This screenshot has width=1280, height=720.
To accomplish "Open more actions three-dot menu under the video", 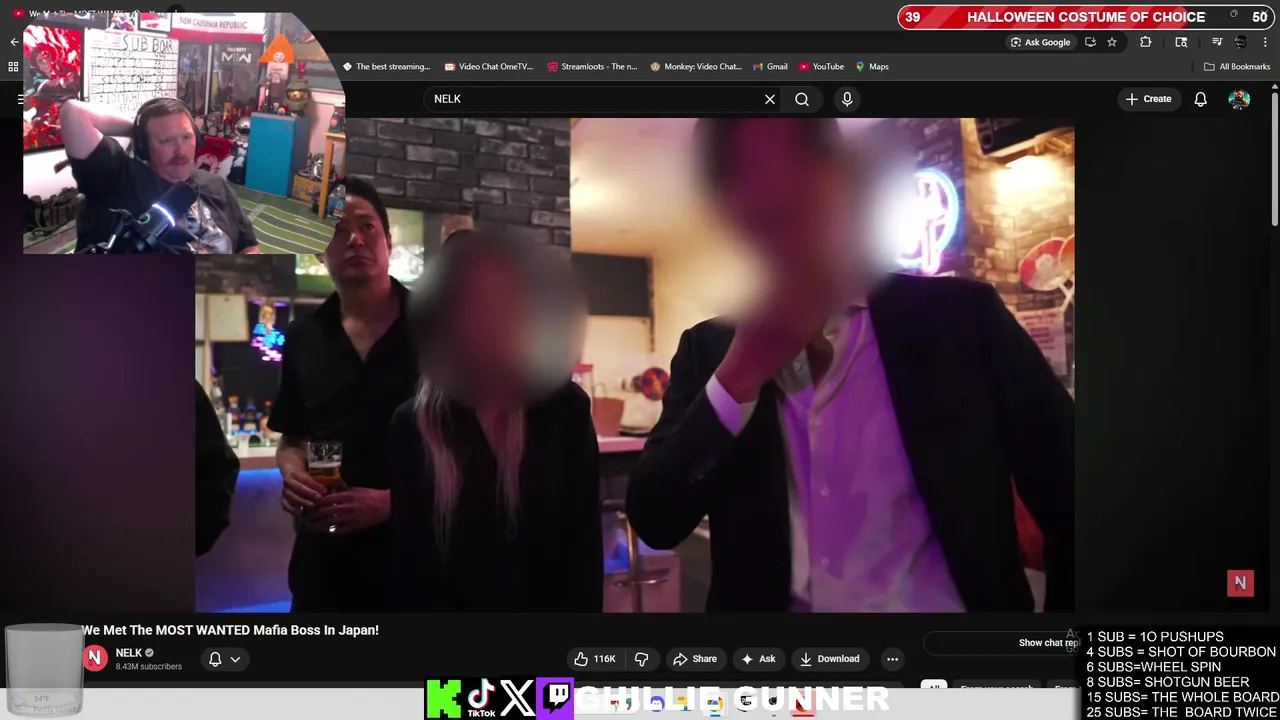I will coord(892,659).
